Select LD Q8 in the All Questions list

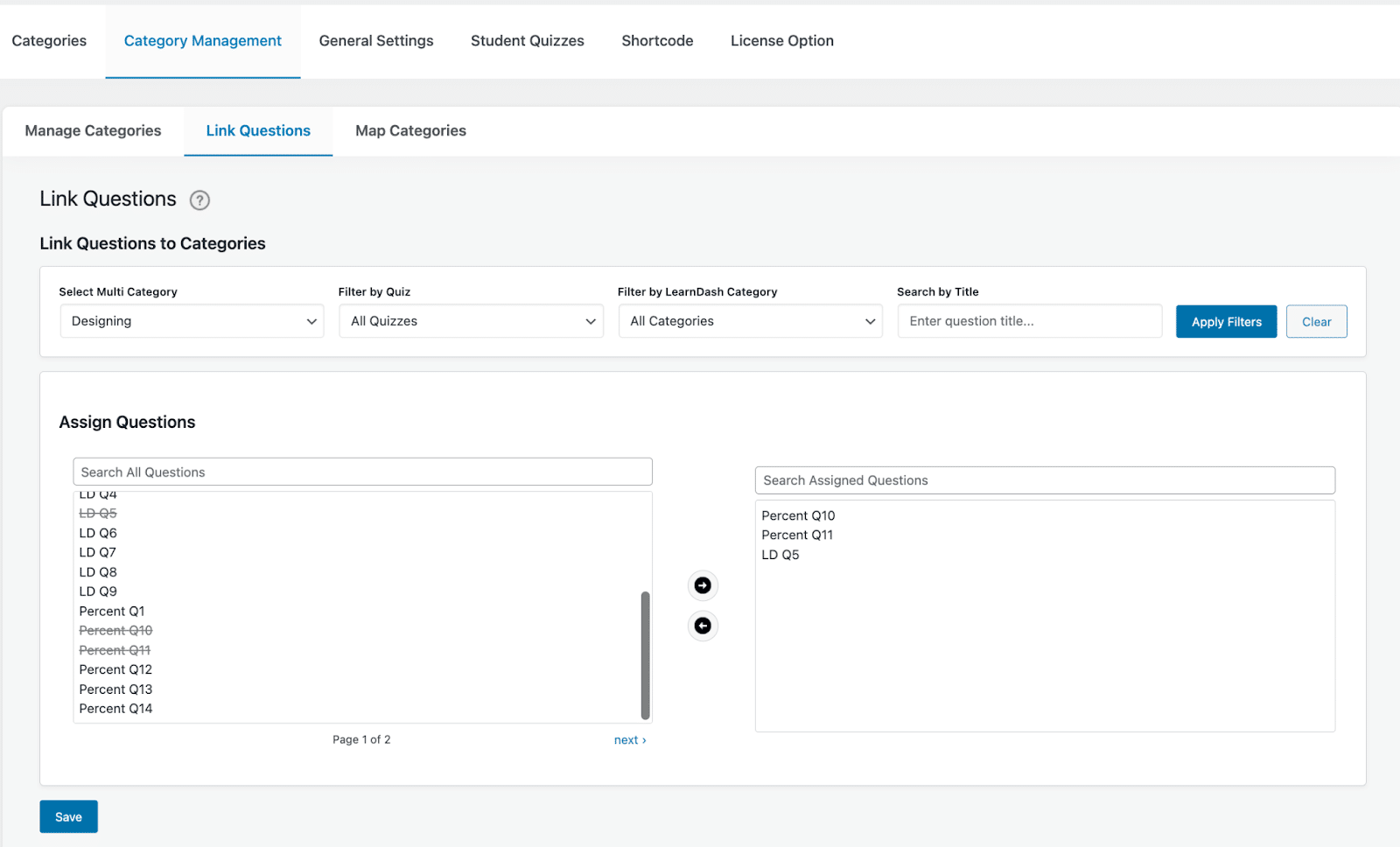coord(98,572)
